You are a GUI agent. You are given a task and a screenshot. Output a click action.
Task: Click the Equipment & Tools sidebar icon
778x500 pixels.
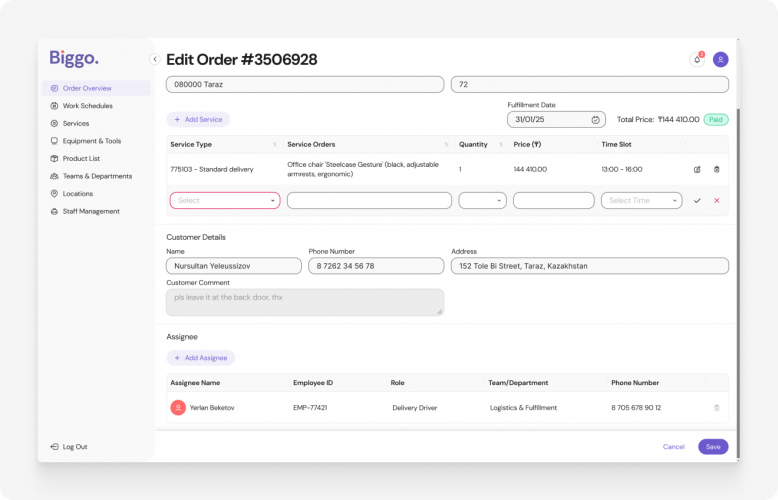point(54,141)
